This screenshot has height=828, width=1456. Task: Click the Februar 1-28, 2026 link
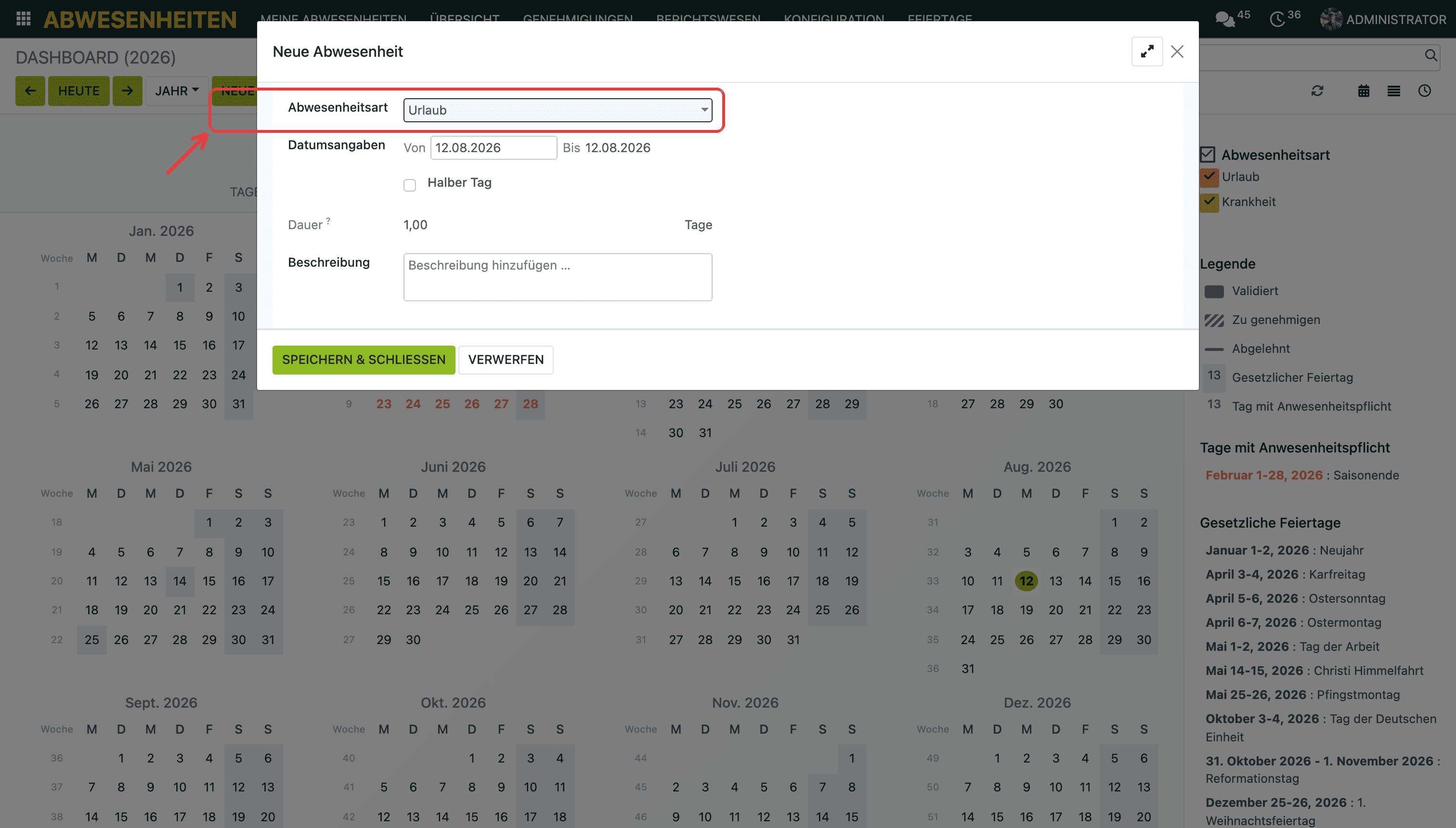point(1264,476)
